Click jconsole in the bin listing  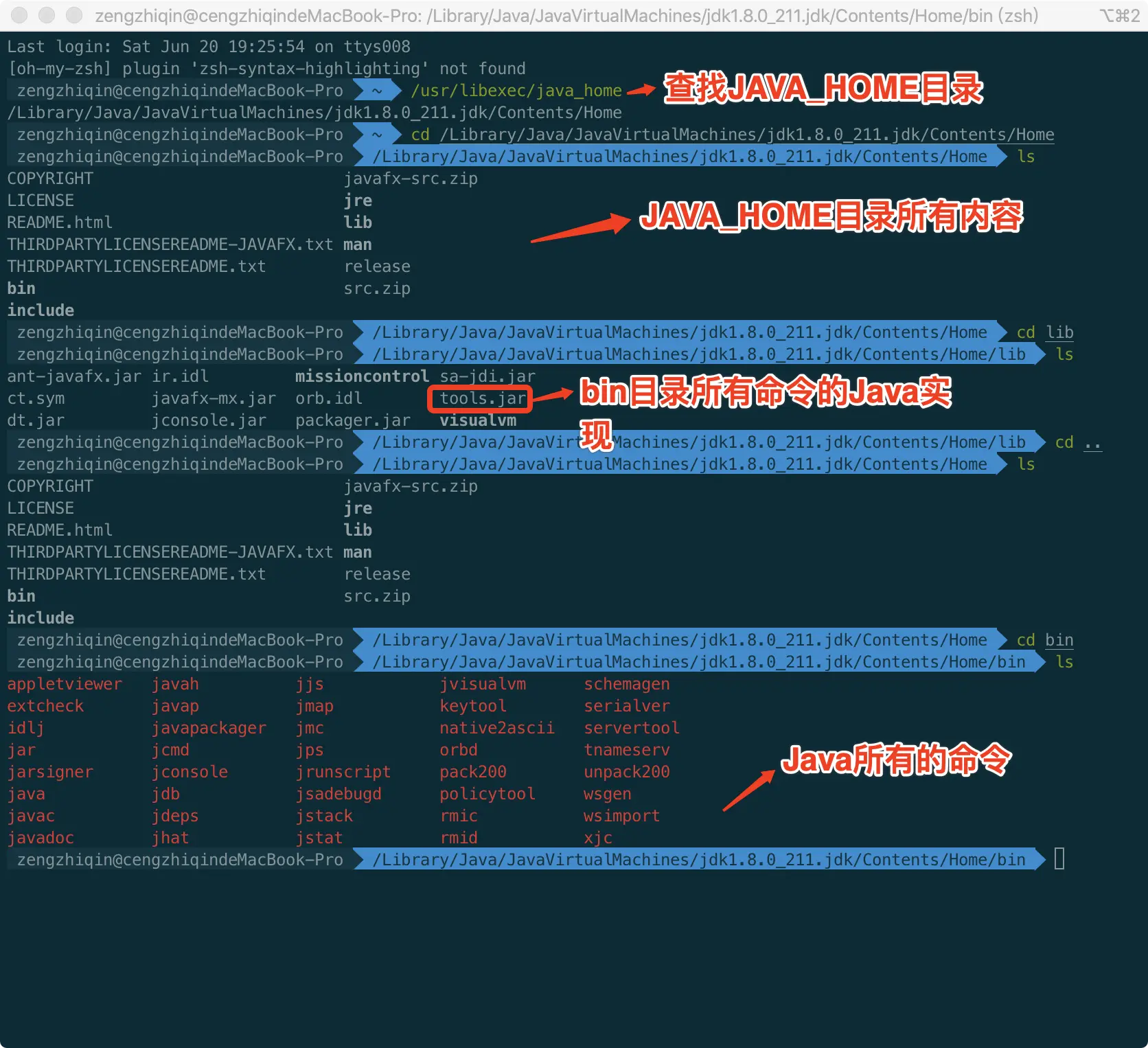point(190,772)
